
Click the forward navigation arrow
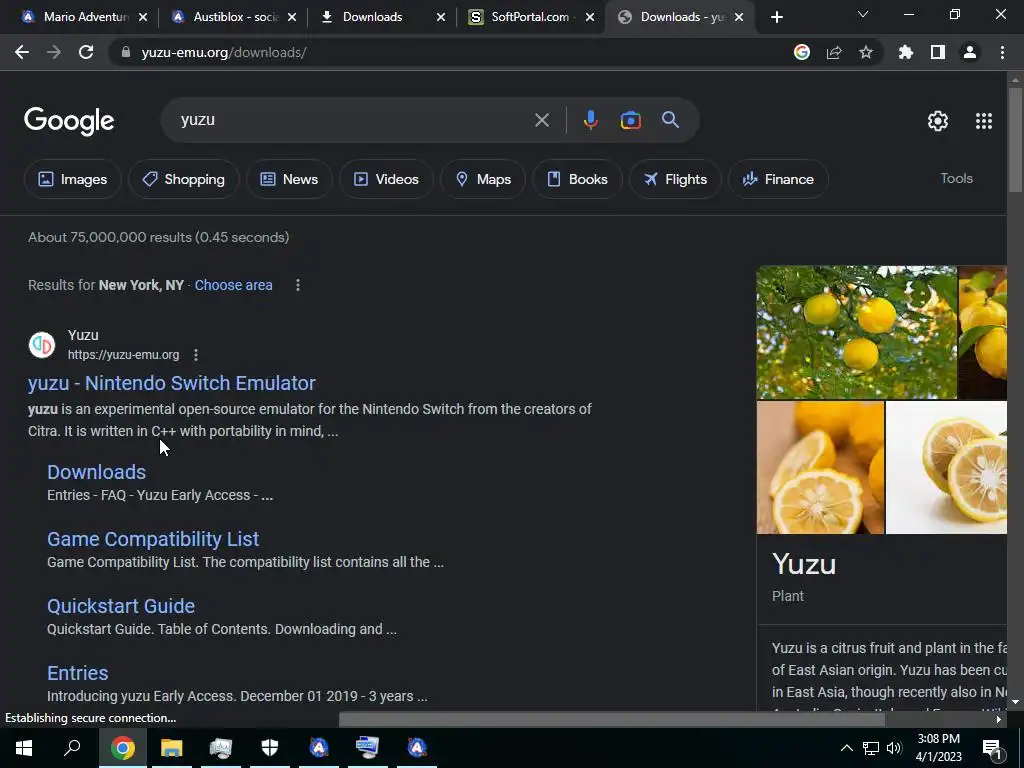[x=54, y=52]
